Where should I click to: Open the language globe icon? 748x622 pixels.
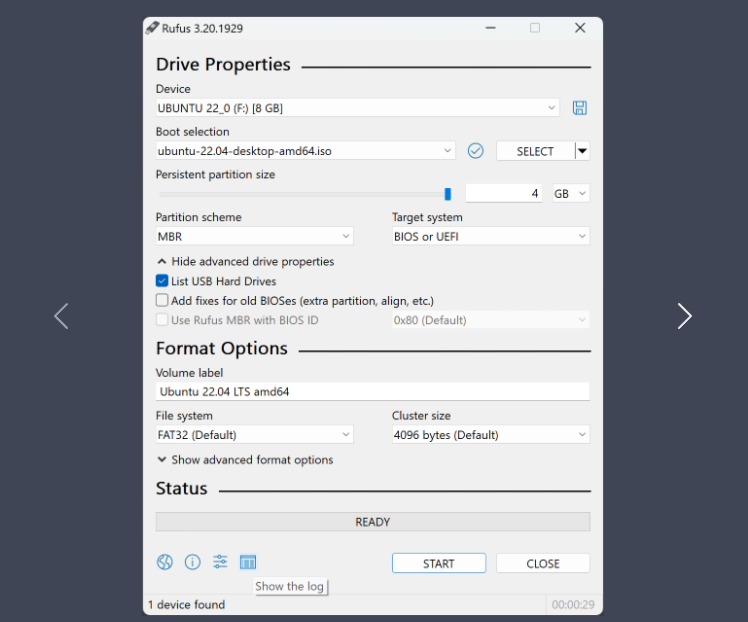point(165,562)
